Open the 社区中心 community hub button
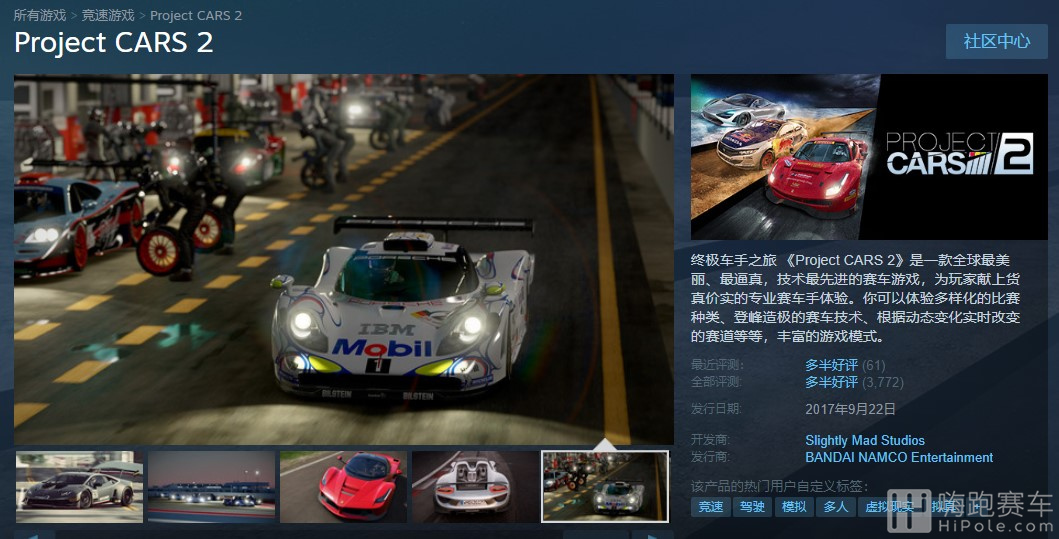This screenshot has width=1059, height=539. click(x=996, y=41)
